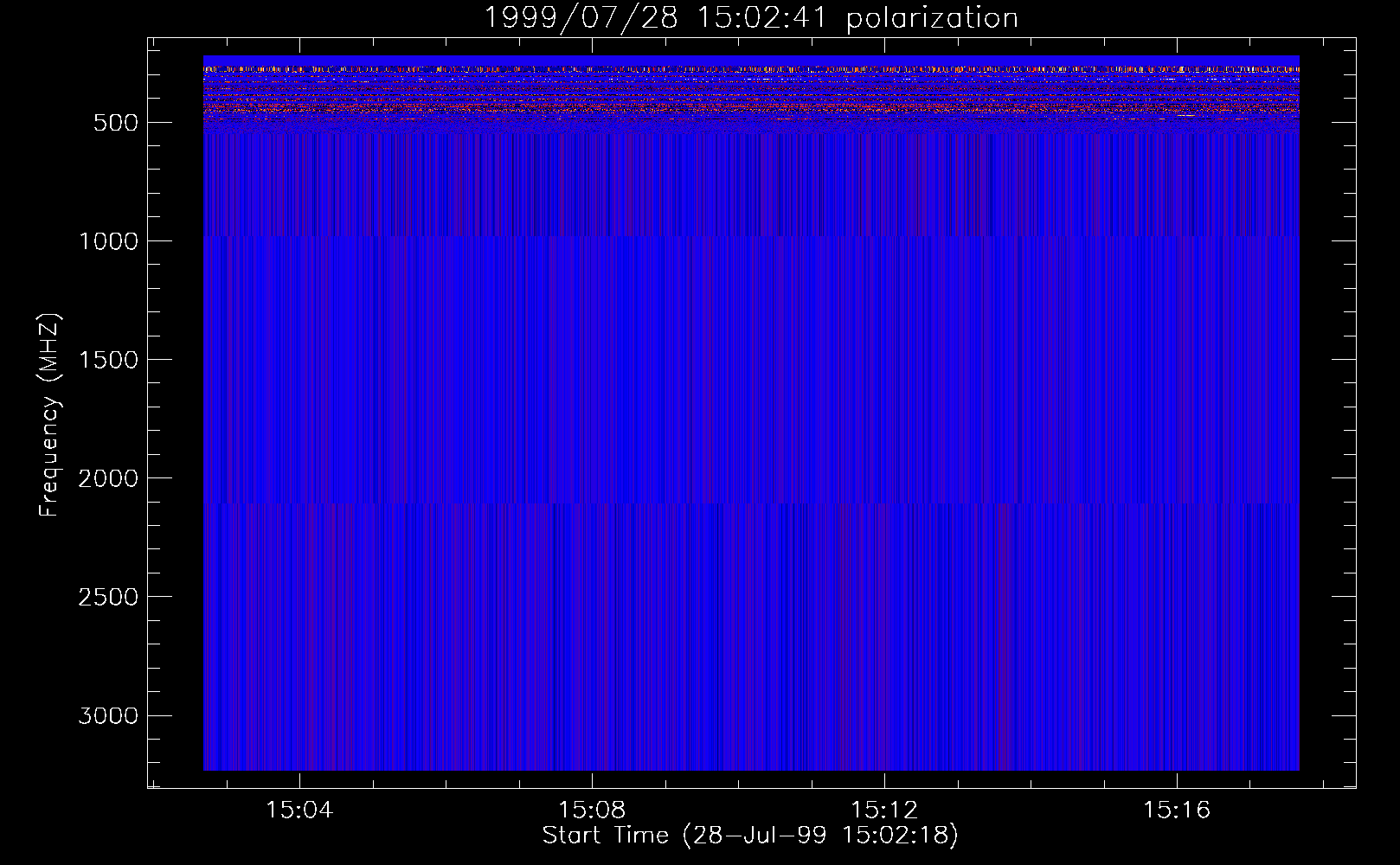Click the 15:16 time tick label

[1177, 811]
